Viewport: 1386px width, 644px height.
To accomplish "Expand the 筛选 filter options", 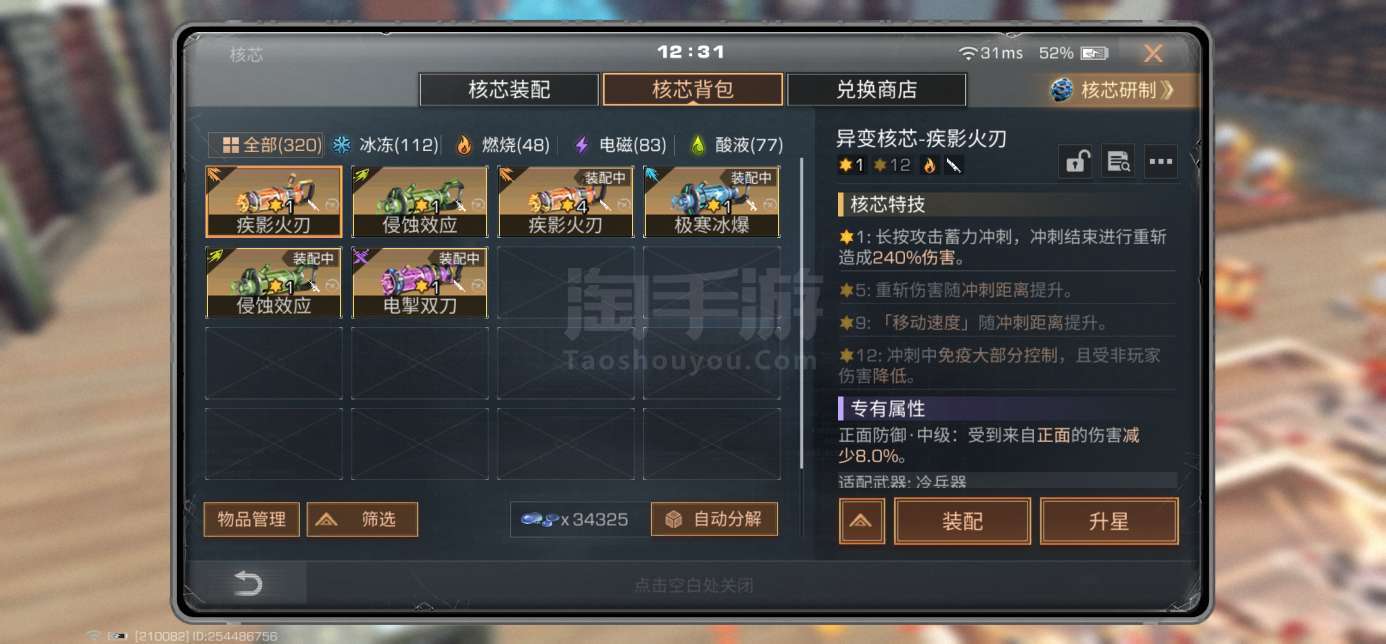I will [362, 519].
